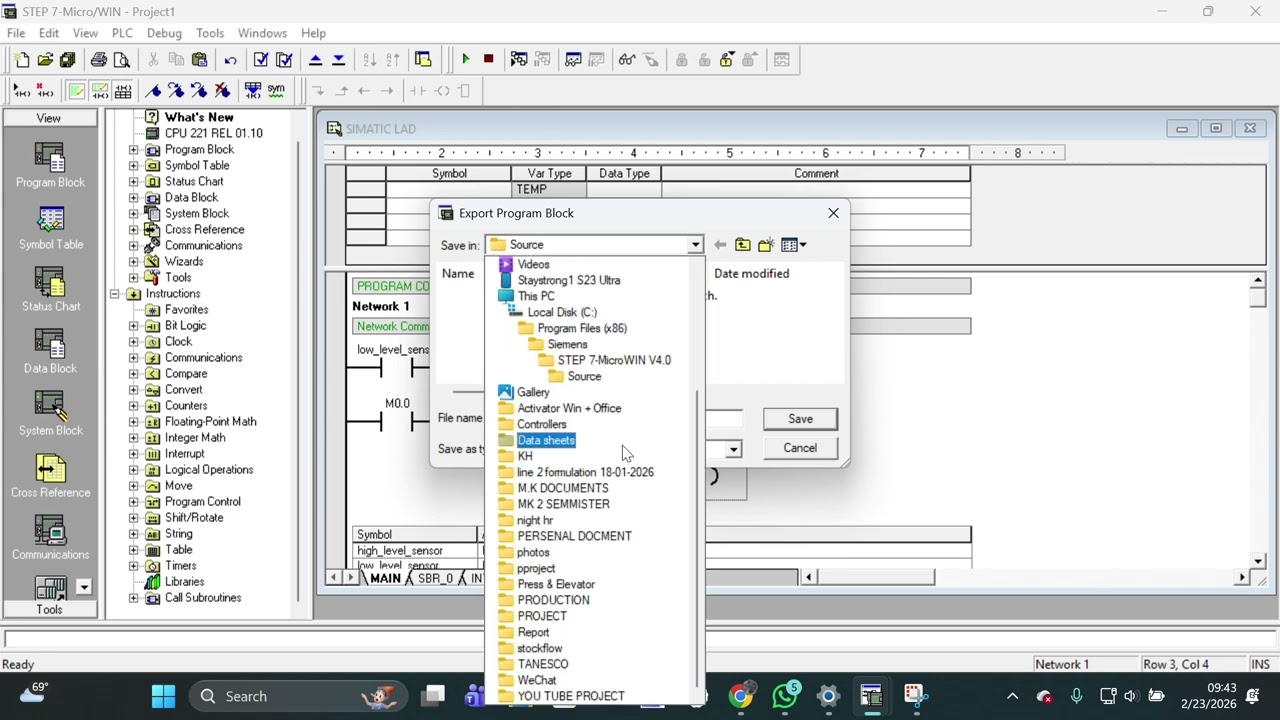Open the File menu
The width and height of the screenshot is (1280, 720).
tap(16, 33)
